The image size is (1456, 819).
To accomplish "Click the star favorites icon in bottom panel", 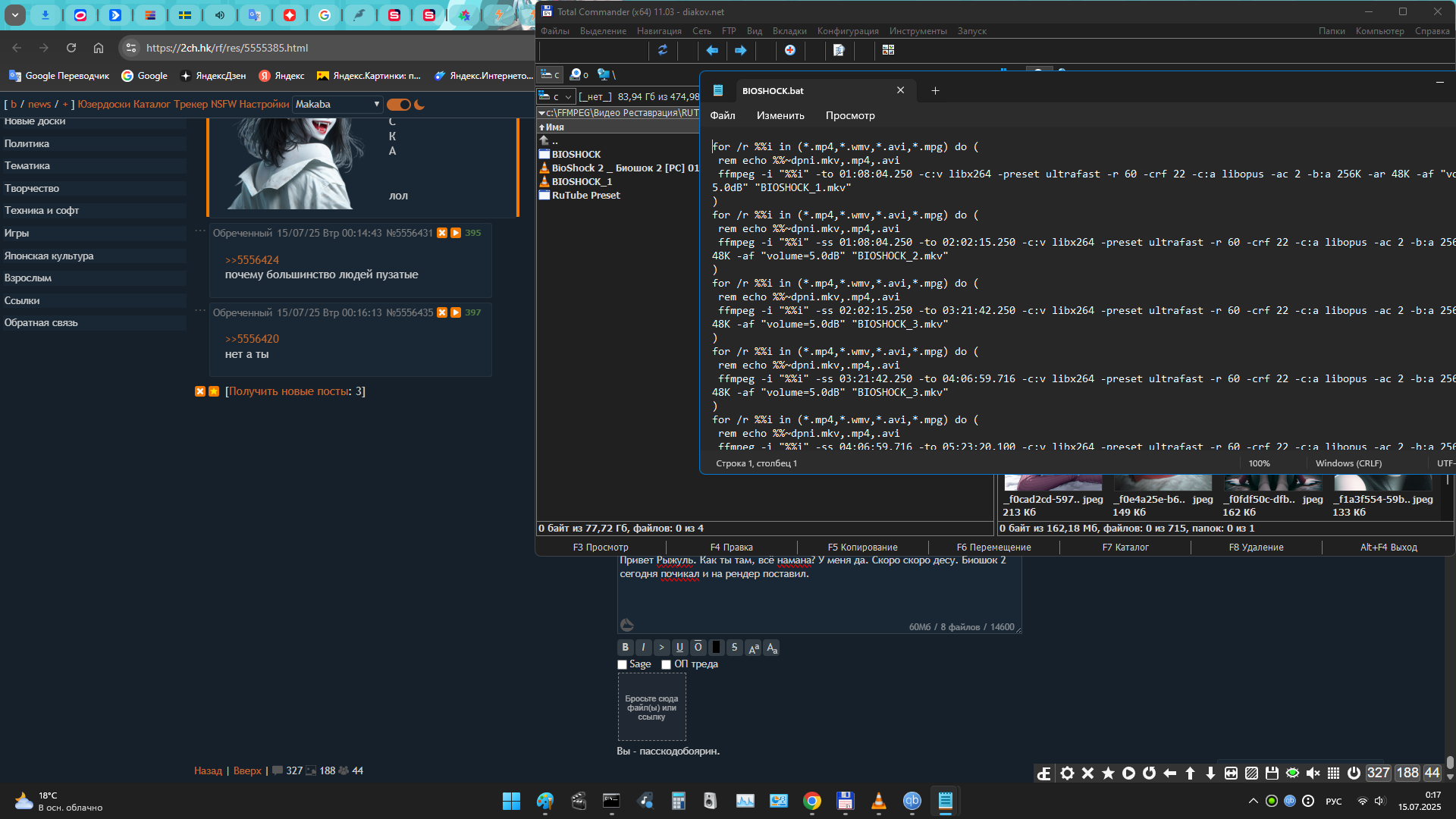I will pyautogui.click(x=1108, y=773).
